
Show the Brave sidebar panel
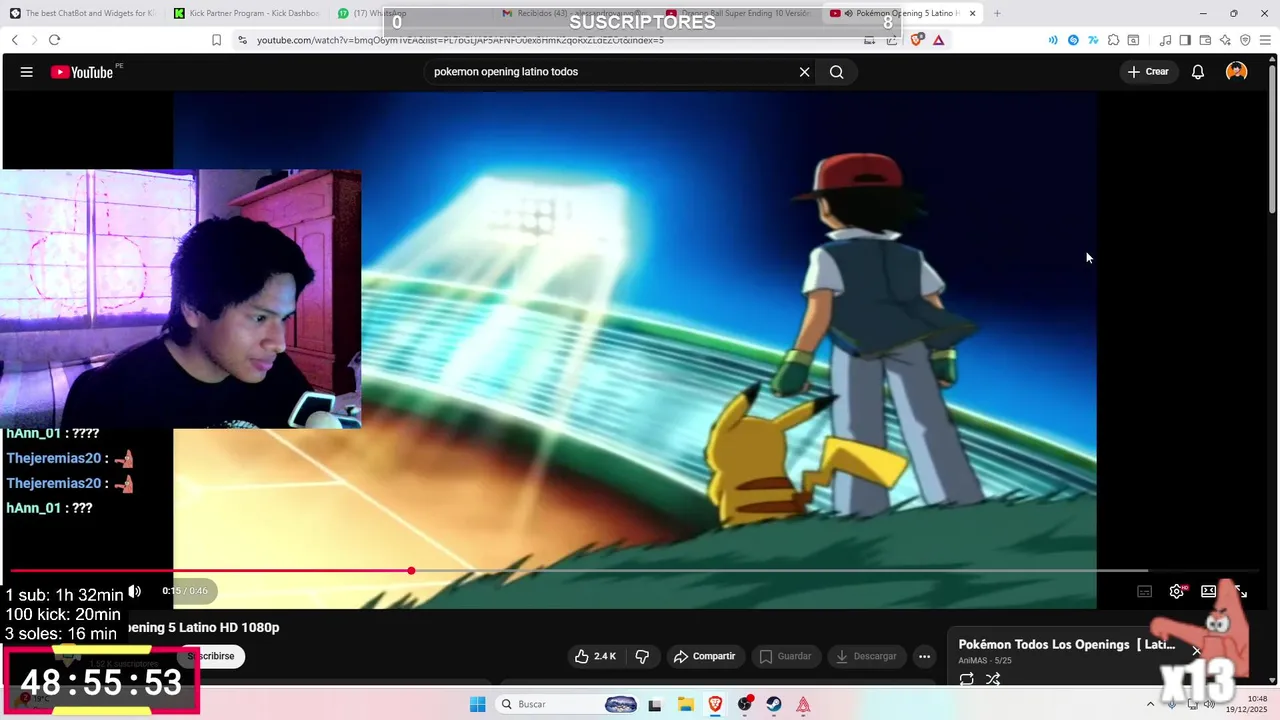pyautogui.click(x=1185, y=40)
